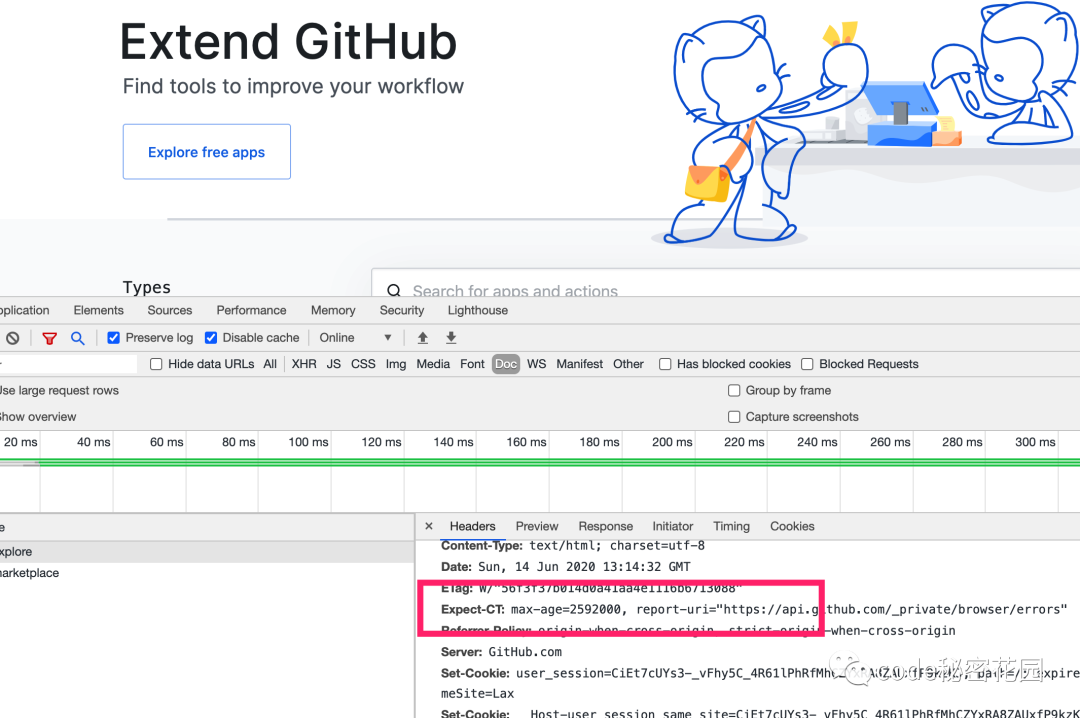This screenshot has width=1080, height=718.
Task: Click Explore free apps button
Action: (x=207, y=152)
